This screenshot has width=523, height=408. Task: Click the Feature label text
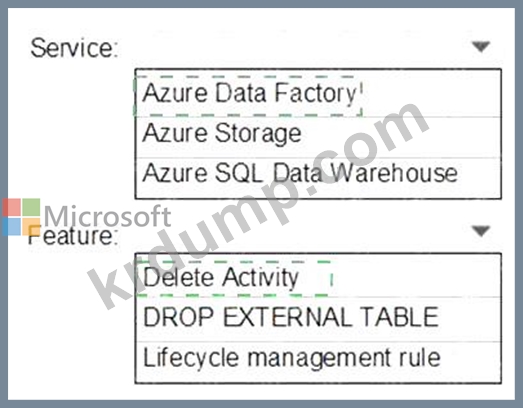pos(72,236)
